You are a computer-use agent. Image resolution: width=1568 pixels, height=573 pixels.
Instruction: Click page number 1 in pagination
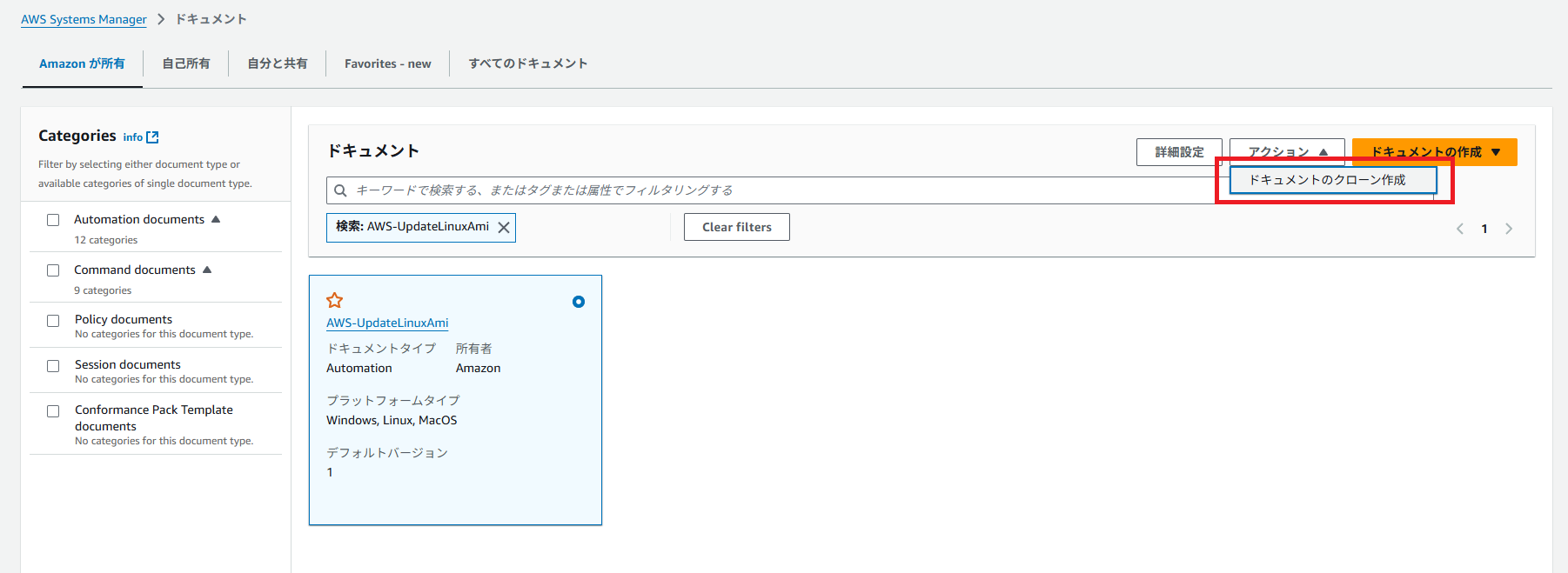(x=1484, y=229)
